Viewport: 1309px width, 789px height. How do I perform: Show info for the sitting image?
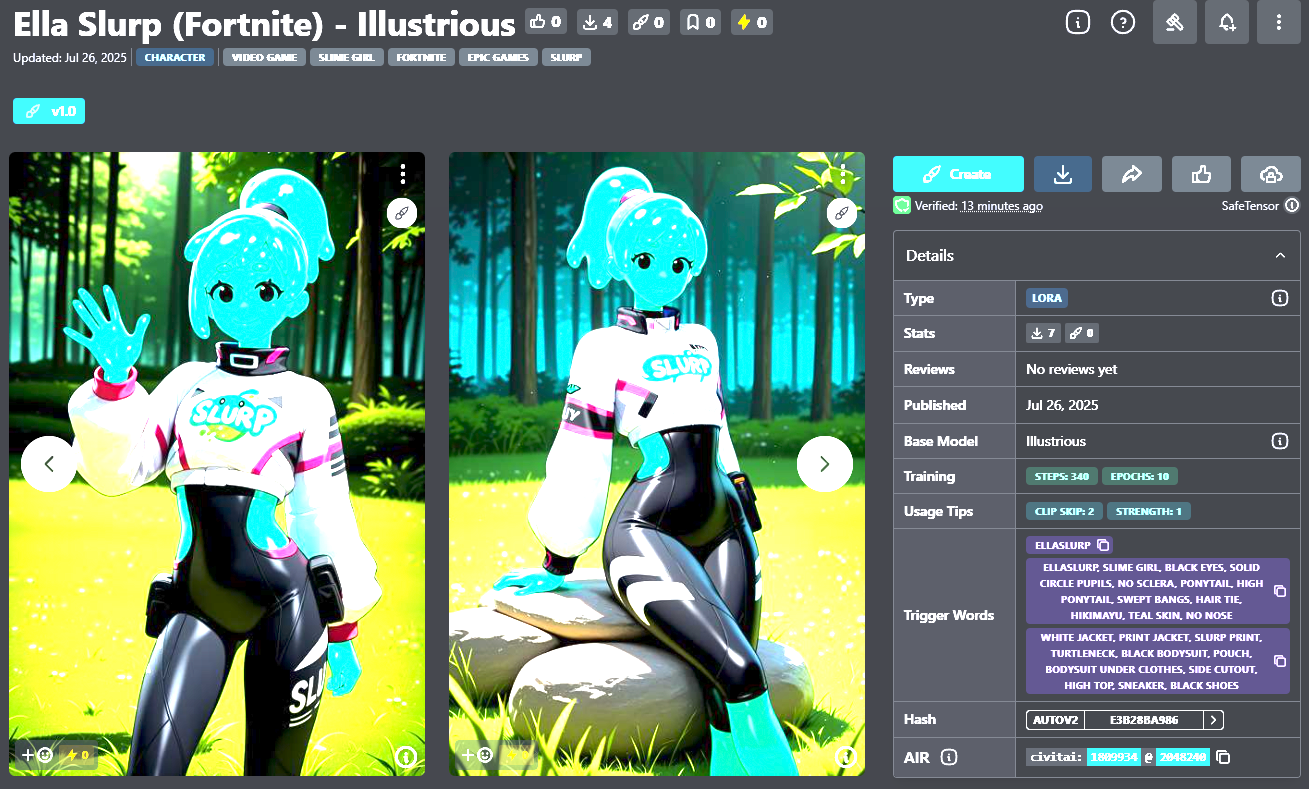[846, 756]
